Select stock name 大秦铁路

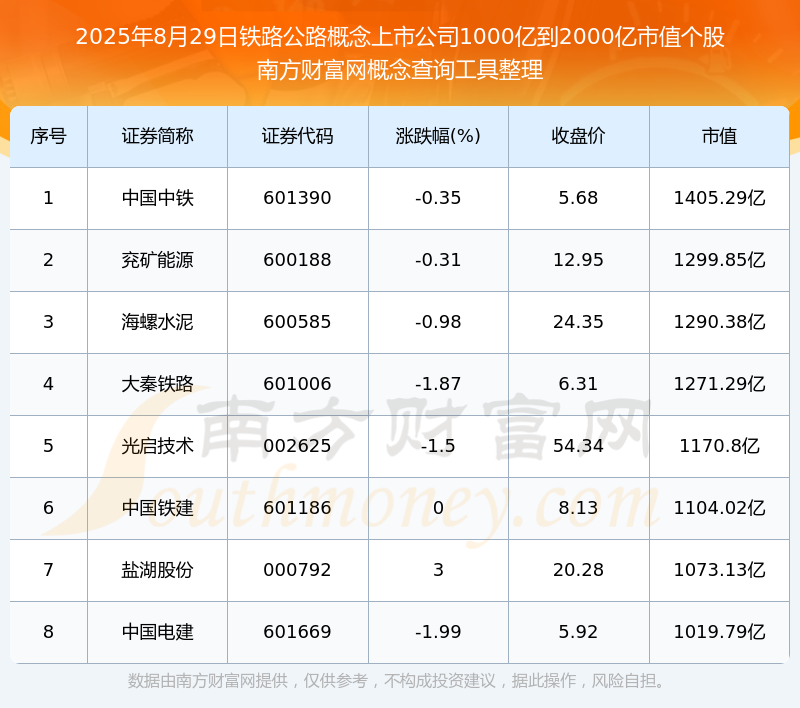point(157,384)
